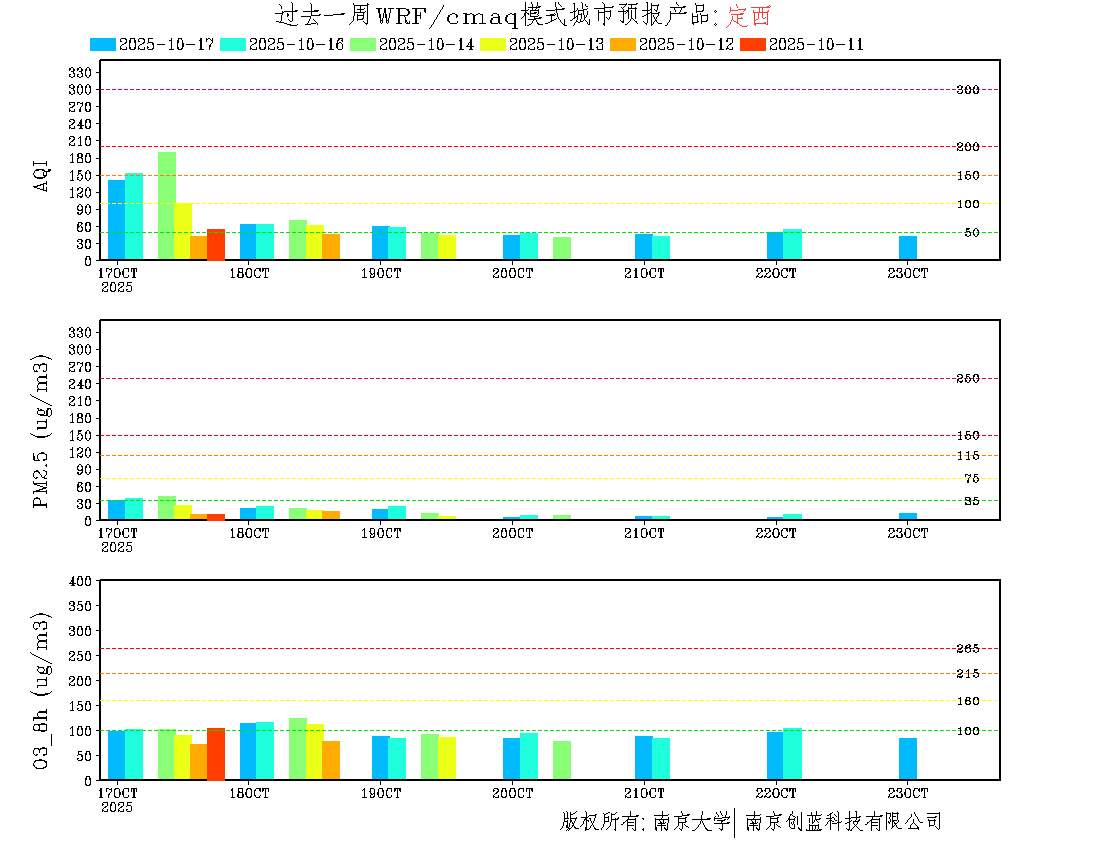Select the green 2025-10-14 legend swatch

(x=363, y=44)
